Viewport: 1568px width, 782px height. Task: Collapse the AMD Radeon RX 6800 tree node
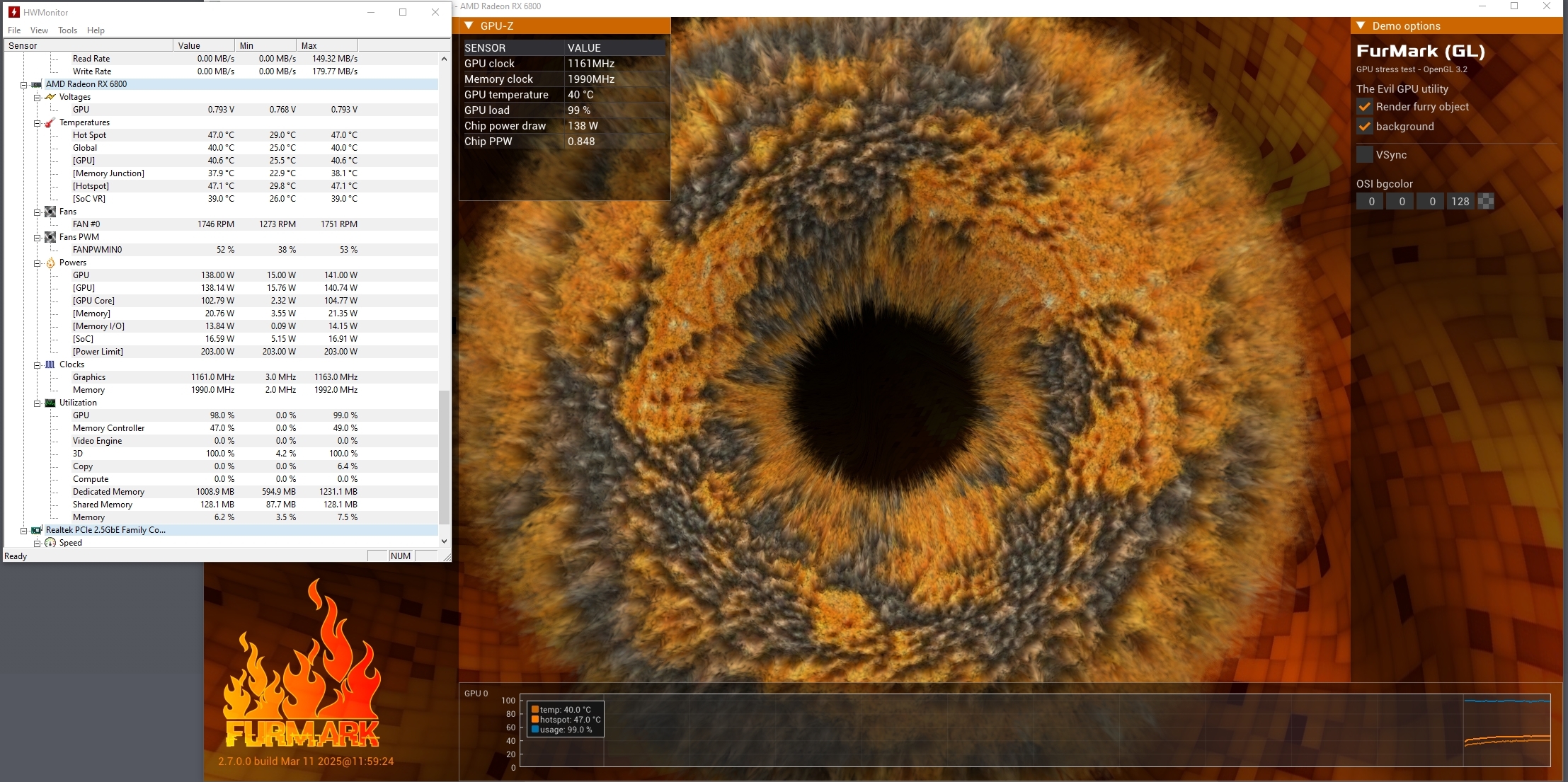coord(23,84)
